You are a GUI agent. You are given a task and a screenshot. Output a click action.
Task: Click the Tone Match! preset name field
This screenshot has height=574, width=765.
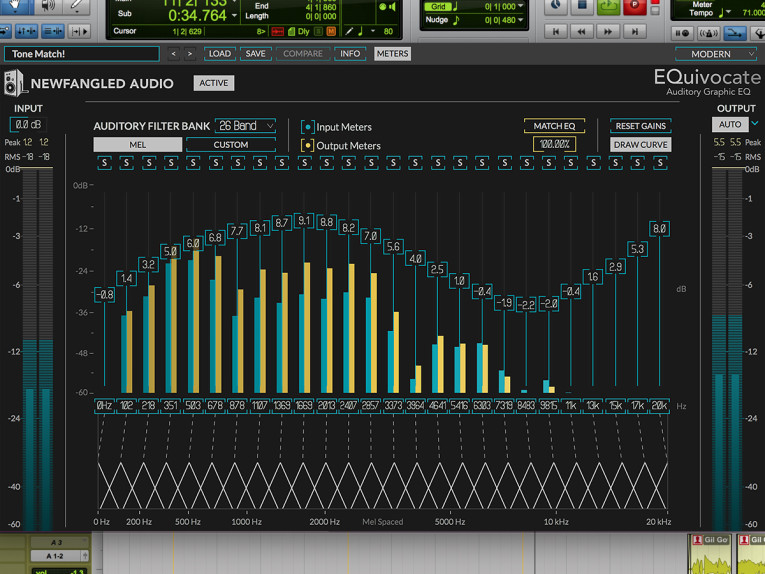click(82, 54)
